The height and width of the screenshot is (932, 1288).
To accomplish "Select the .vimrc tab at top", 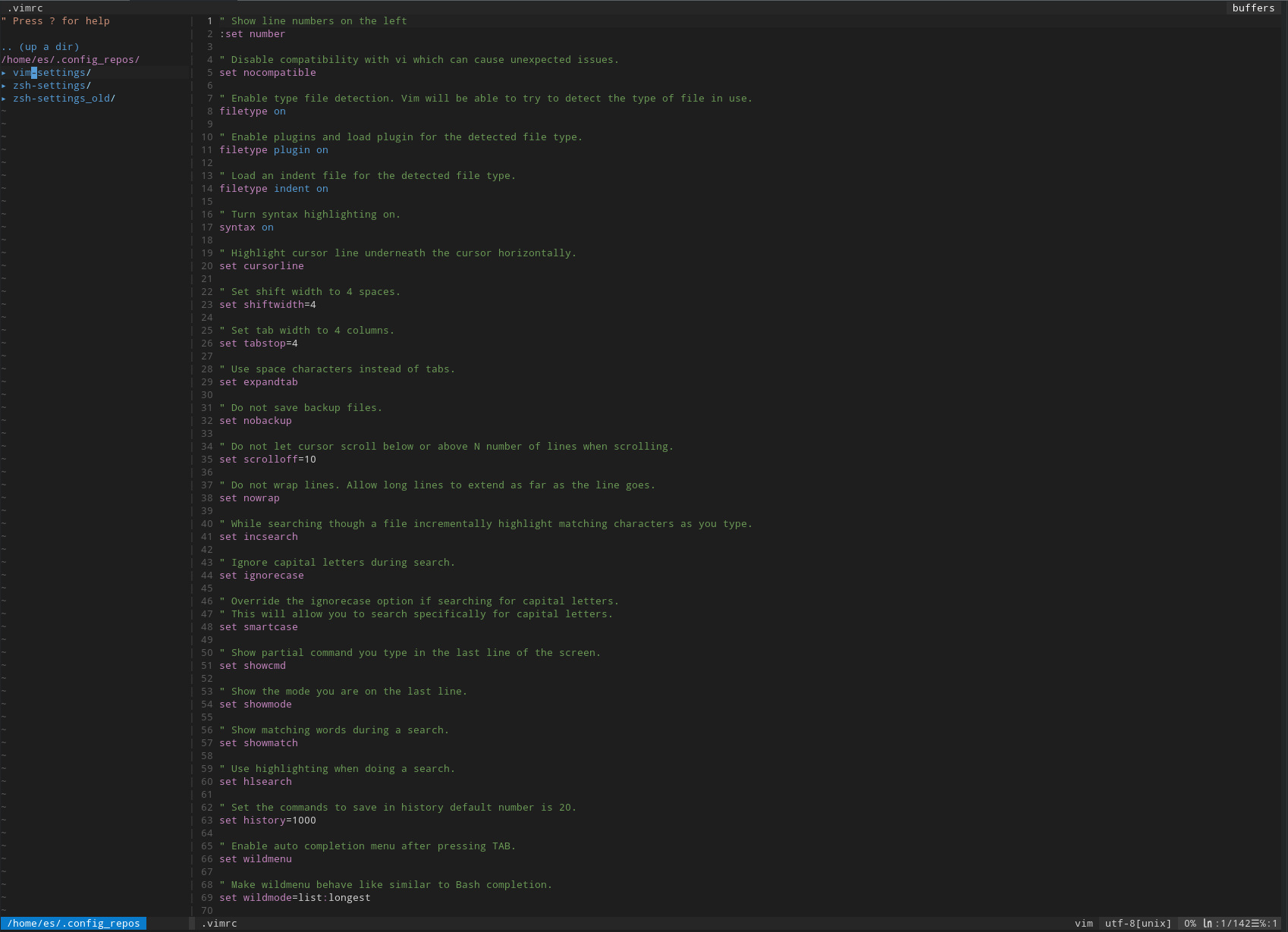I will (25, 8).
